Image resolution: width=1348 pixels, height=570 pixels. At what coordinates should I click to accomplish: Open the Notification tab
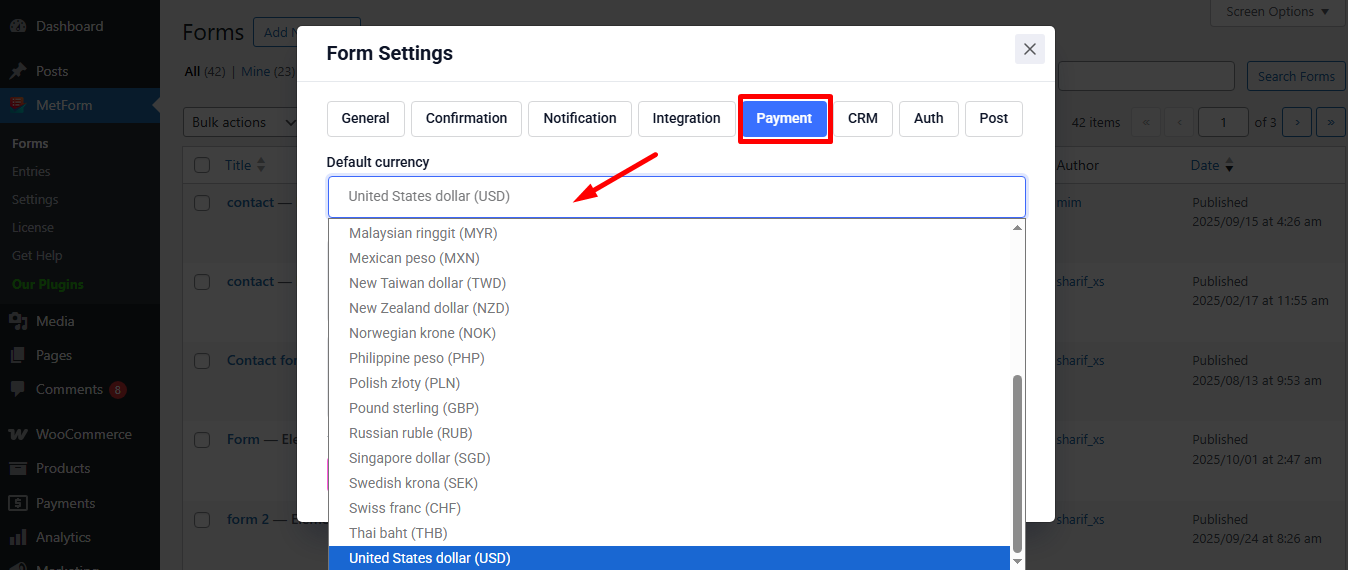click(x=579, y=118)
